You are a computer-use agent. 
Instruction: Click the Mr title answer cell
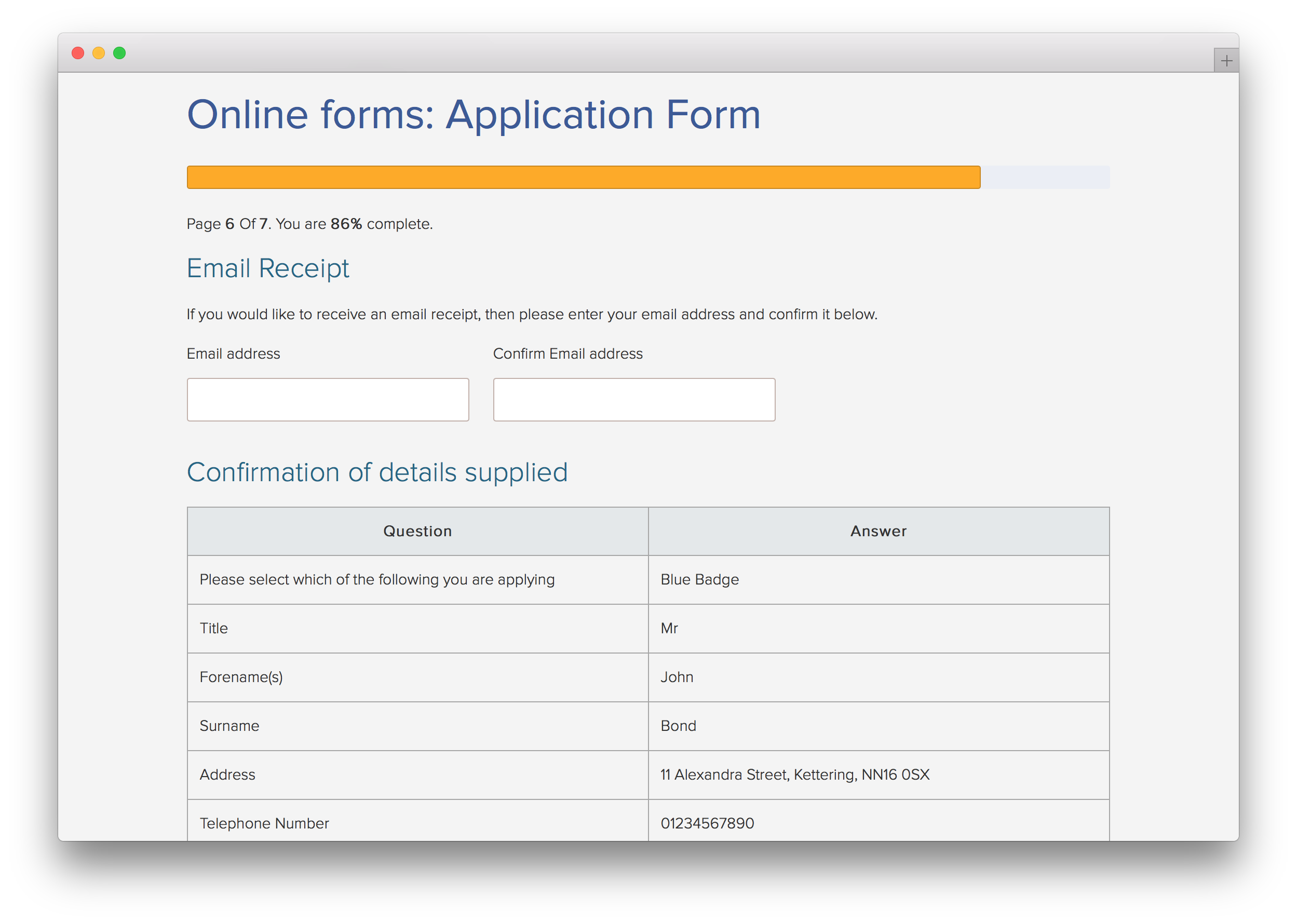point(669,628)
